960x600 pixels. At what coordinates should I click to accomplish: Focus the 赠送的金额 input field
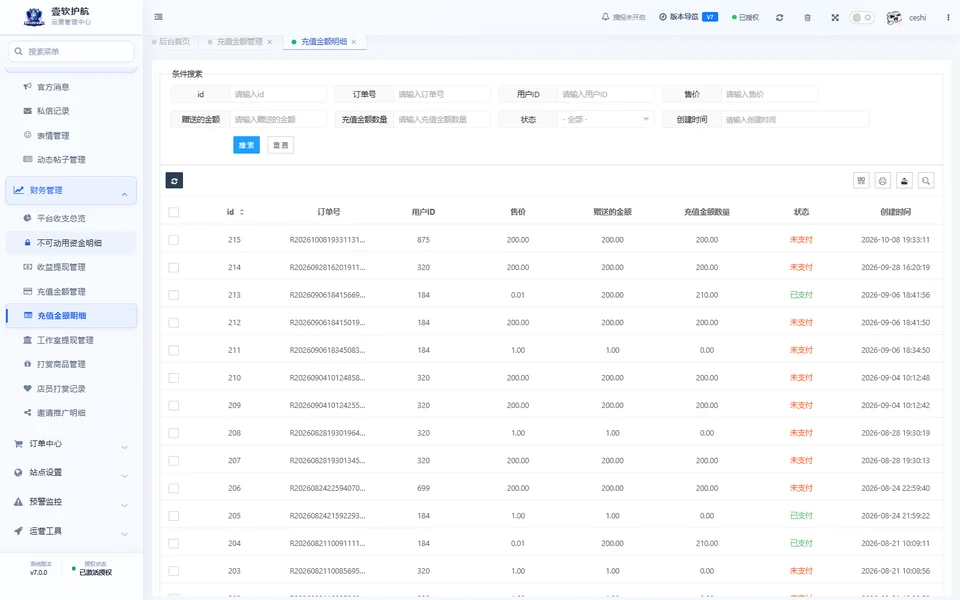pos(278,119)
